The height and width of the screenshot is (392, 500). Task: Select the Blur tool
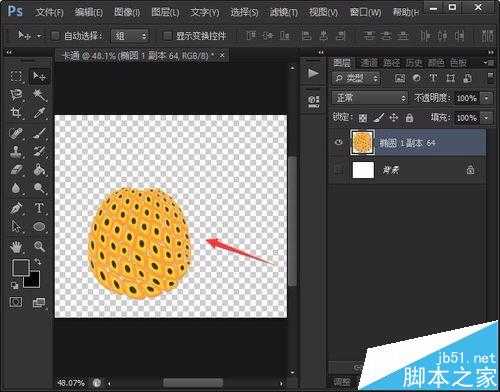pyautogui.click(x=16, y=188)
